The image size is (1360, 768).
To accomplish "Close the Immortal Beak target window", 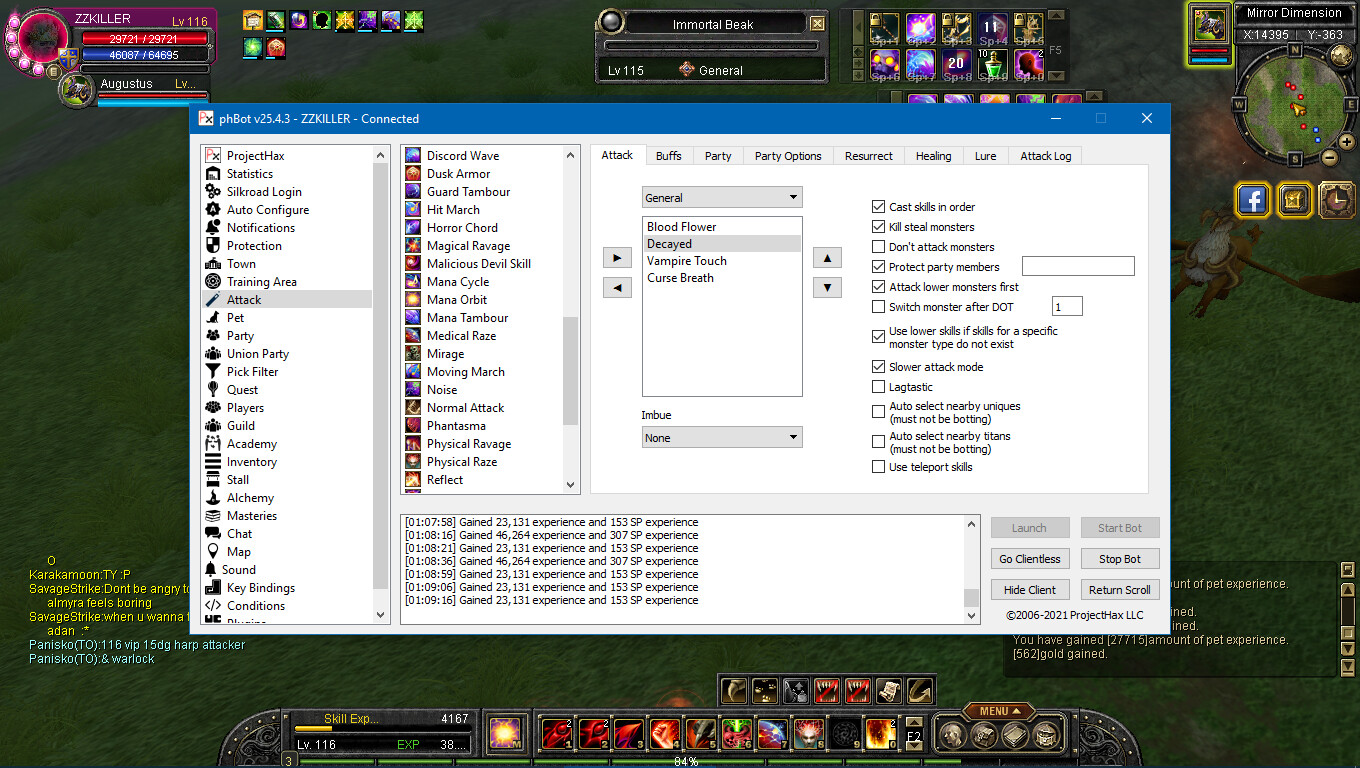I will (817, 24).
